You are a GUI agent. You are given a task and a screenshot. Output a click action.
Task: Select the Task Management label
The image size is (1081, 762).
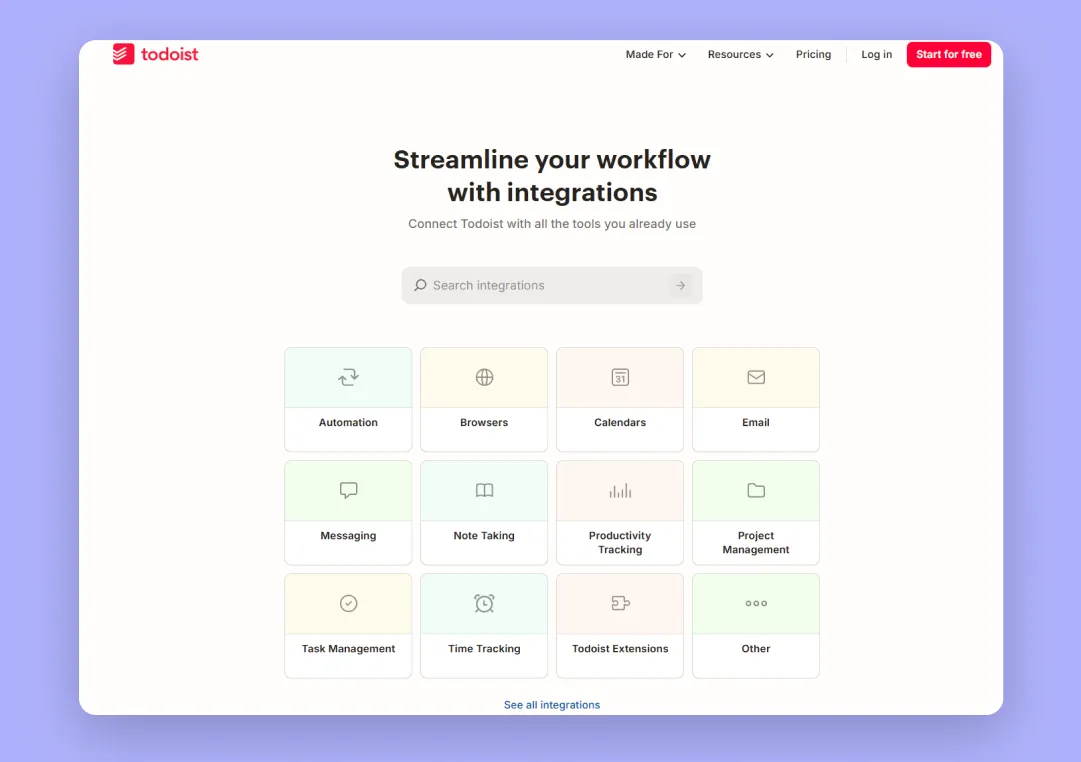pos(348,649)
